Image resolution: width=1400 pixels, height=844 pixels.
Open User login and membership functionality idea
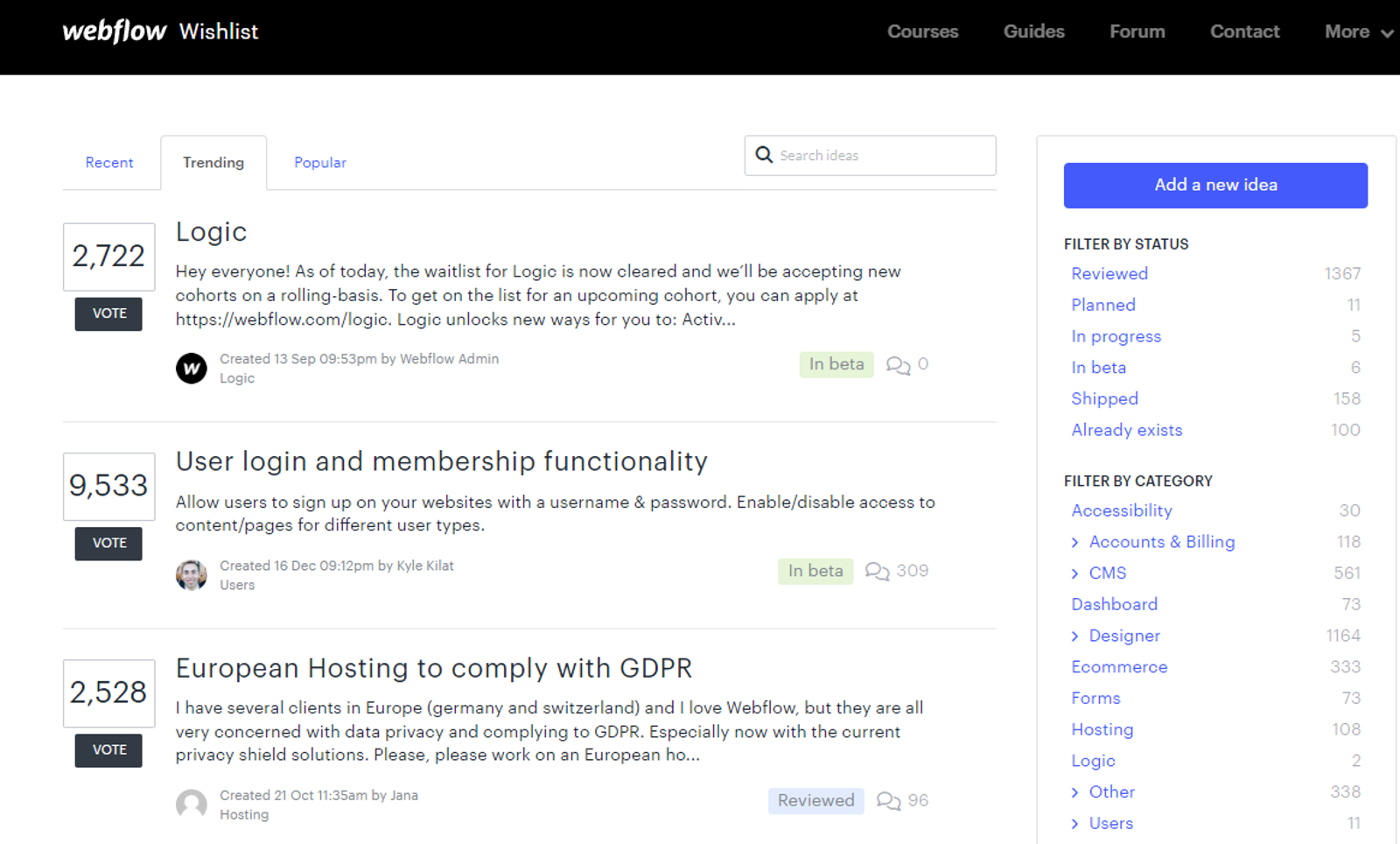(442, 461)
